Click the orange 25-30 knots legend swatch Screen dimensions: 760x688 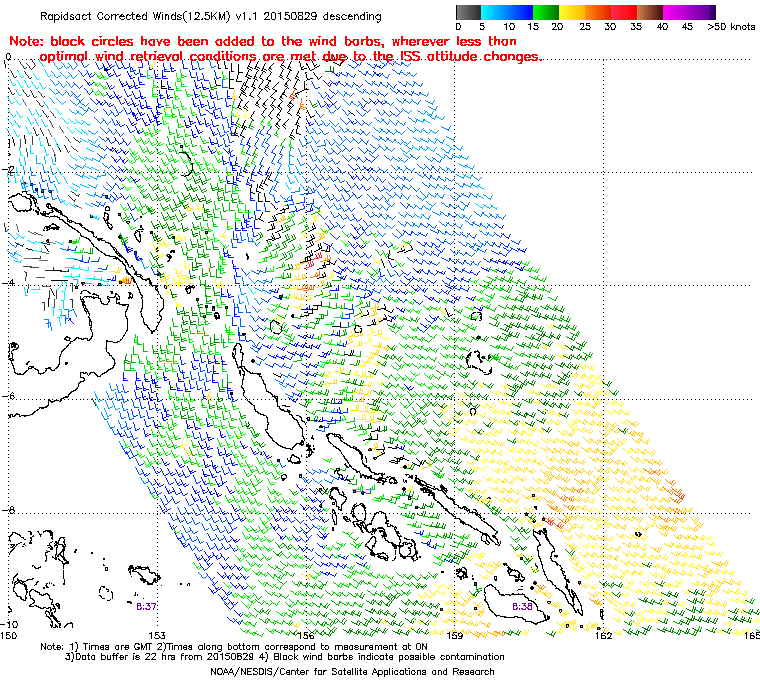pos(598,12)
